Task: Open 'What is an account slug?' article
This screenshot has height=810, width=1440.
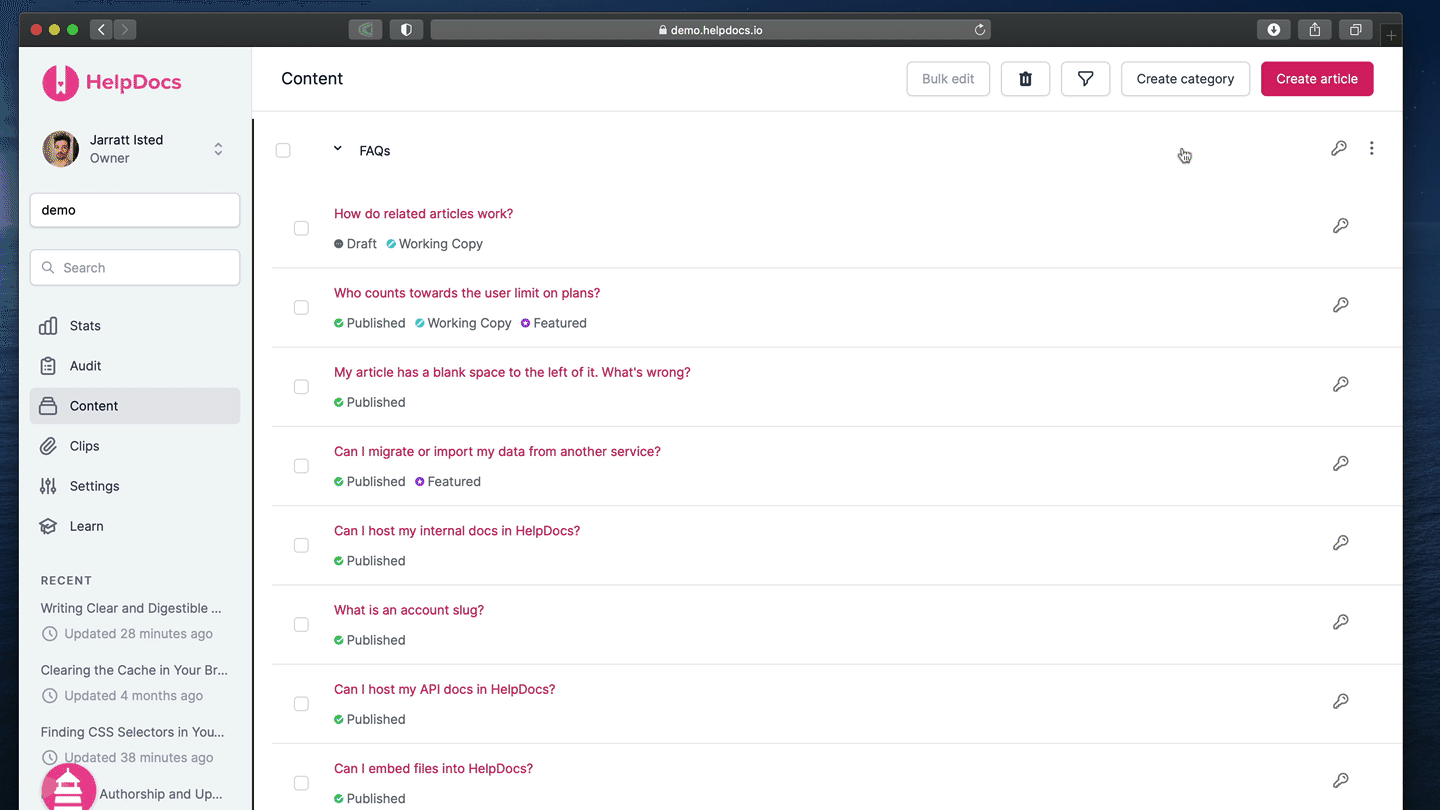Action: pyautogui.click(x=409, y=610)
